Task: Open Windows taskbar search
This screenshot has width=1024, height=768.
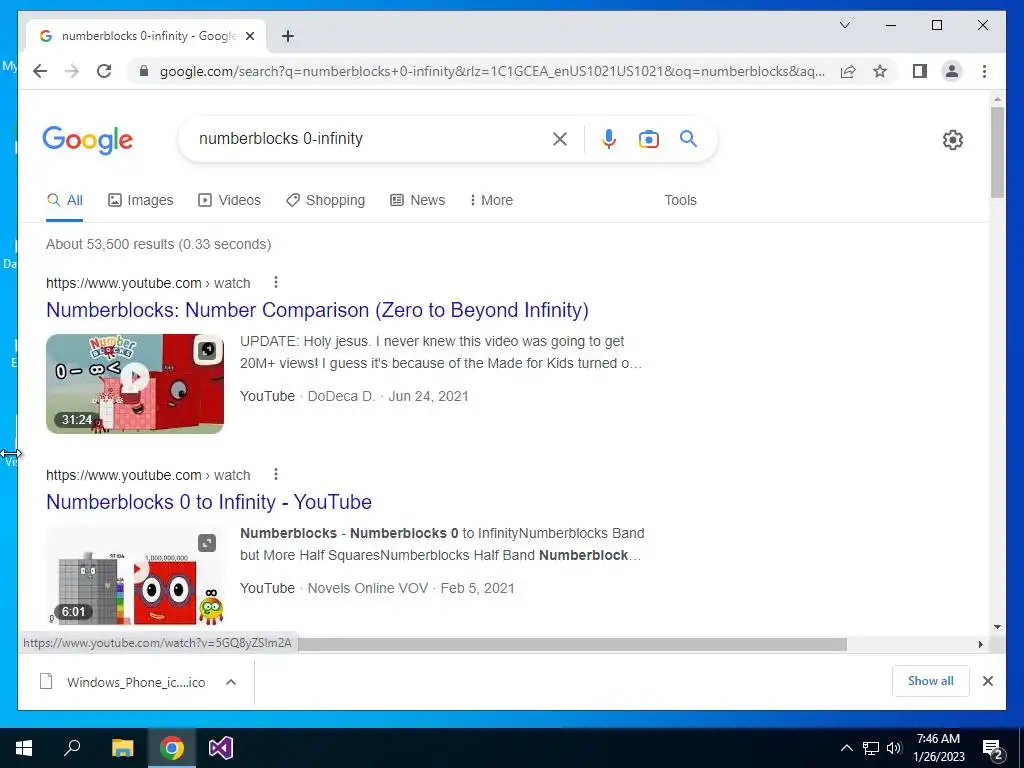Action: point(72,748)
